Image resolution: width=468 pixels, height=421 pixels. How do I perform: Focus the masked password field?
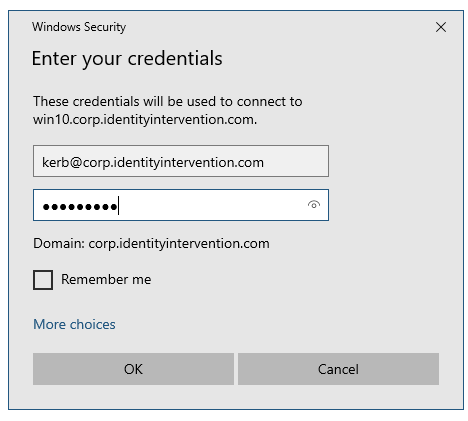tap(181, 205)
